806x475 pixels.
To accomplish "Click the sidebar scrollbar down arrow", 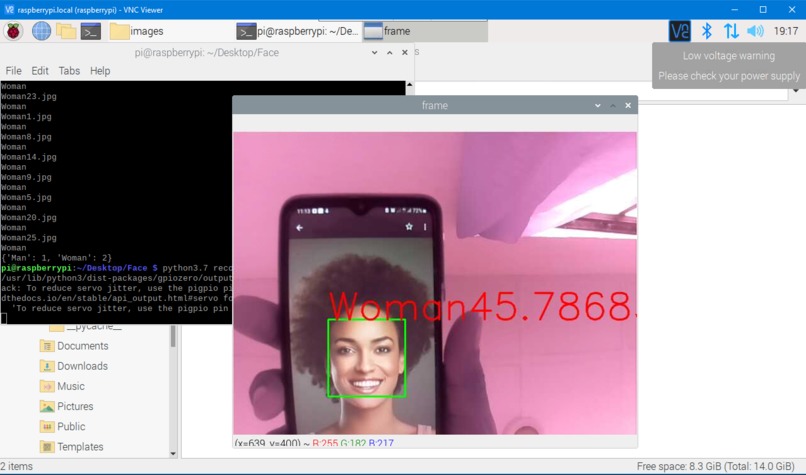I will (x=173, y=453).
